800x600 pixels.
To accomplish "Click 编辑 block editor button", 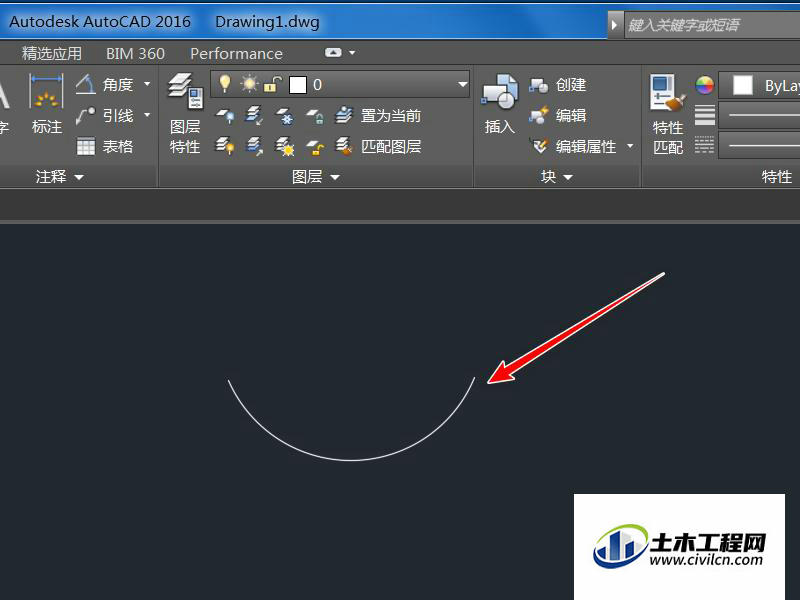I will [558, 116].
